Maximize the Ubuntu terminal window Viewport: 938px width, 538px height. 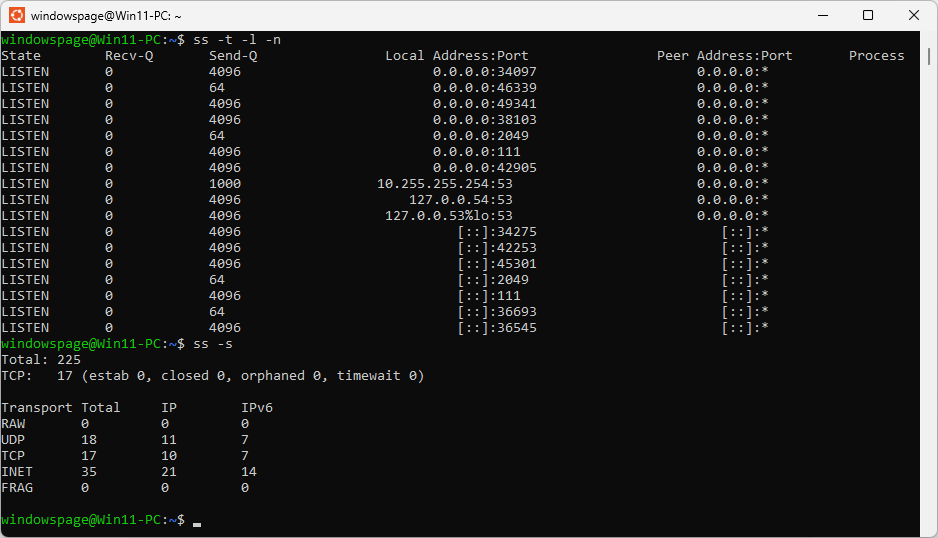pyautogui.click(x=868, y=16)
